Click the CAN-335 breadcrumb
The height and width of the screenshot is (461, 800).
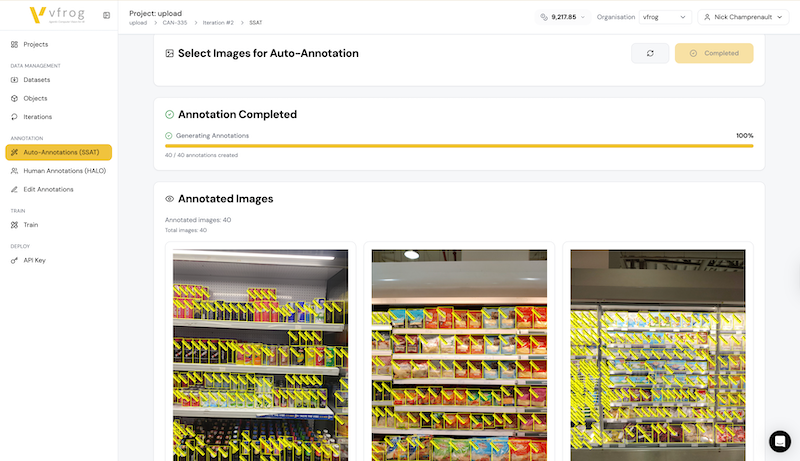click(175, 23)
